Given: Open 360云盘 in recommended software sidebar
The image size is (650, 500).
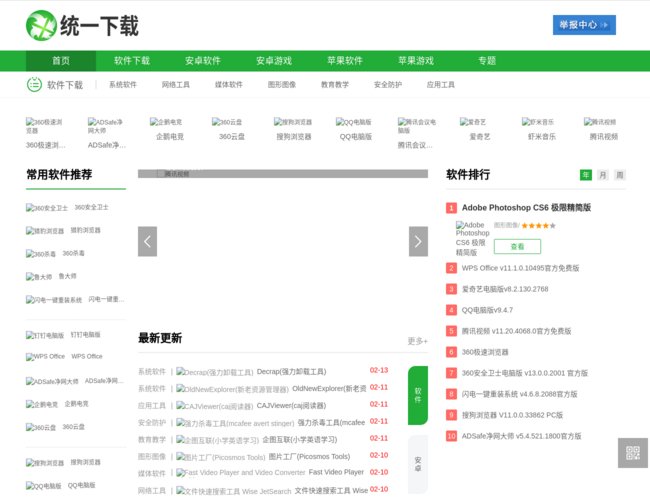Looking at the screenshot, I should [55, 427].
